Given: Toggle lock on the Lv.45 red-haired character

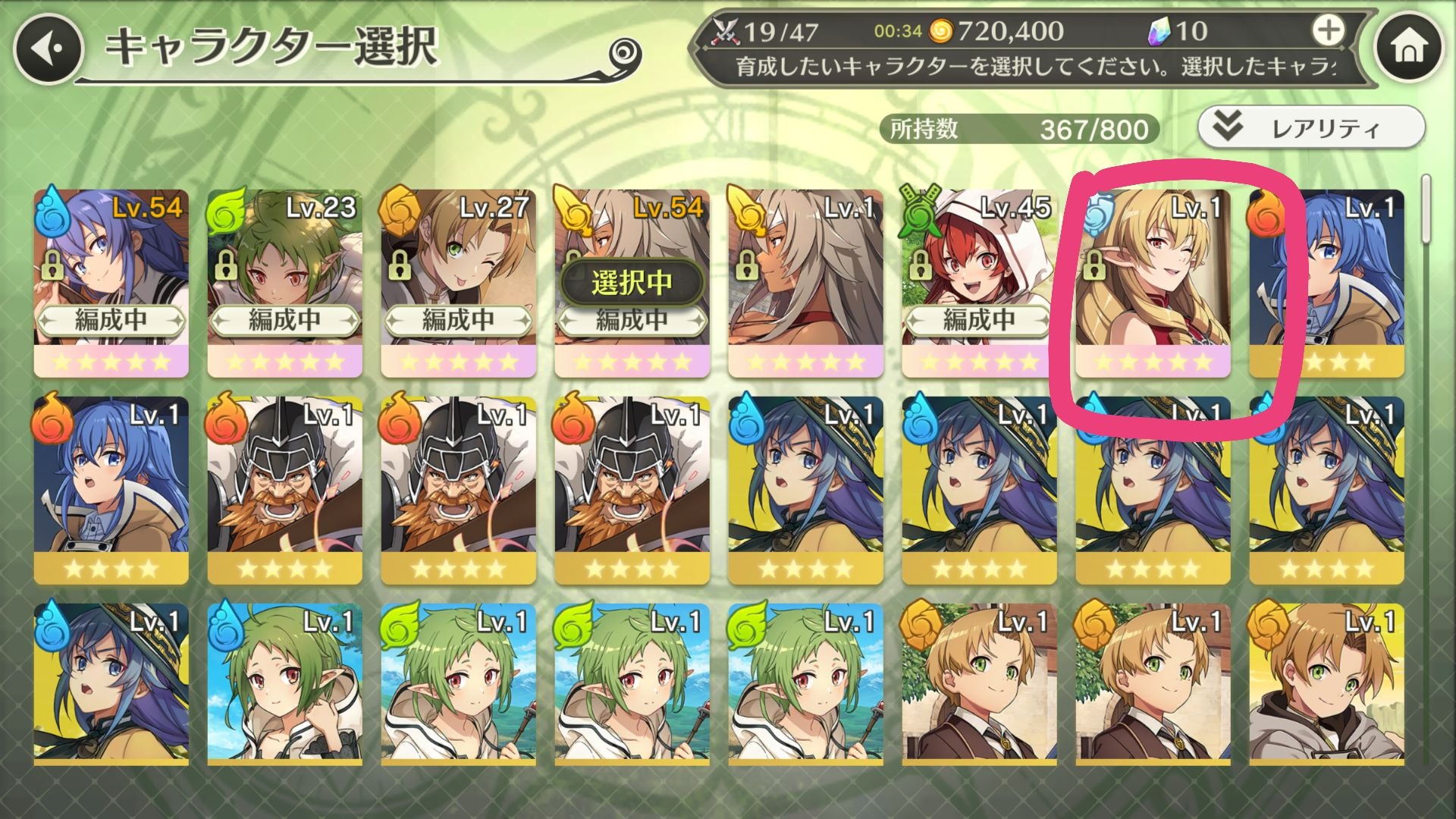Looking at the screenshot, I should pos(920,266).
